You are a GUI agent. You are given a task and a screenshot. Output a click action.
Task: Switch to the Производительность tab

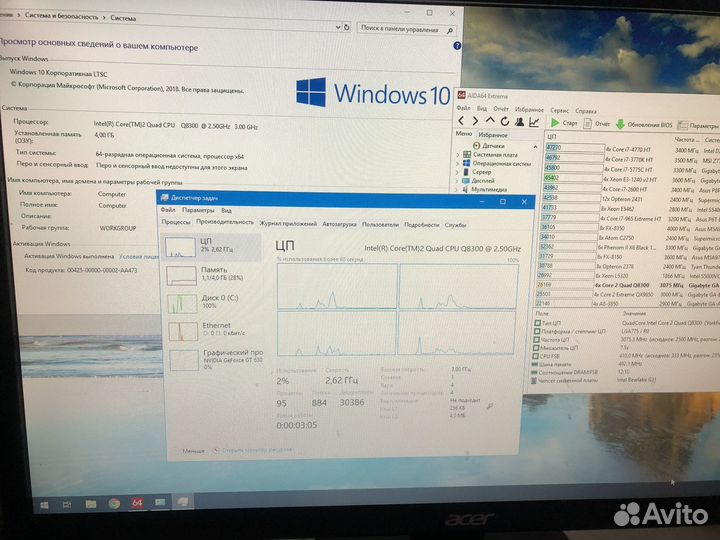225,222
